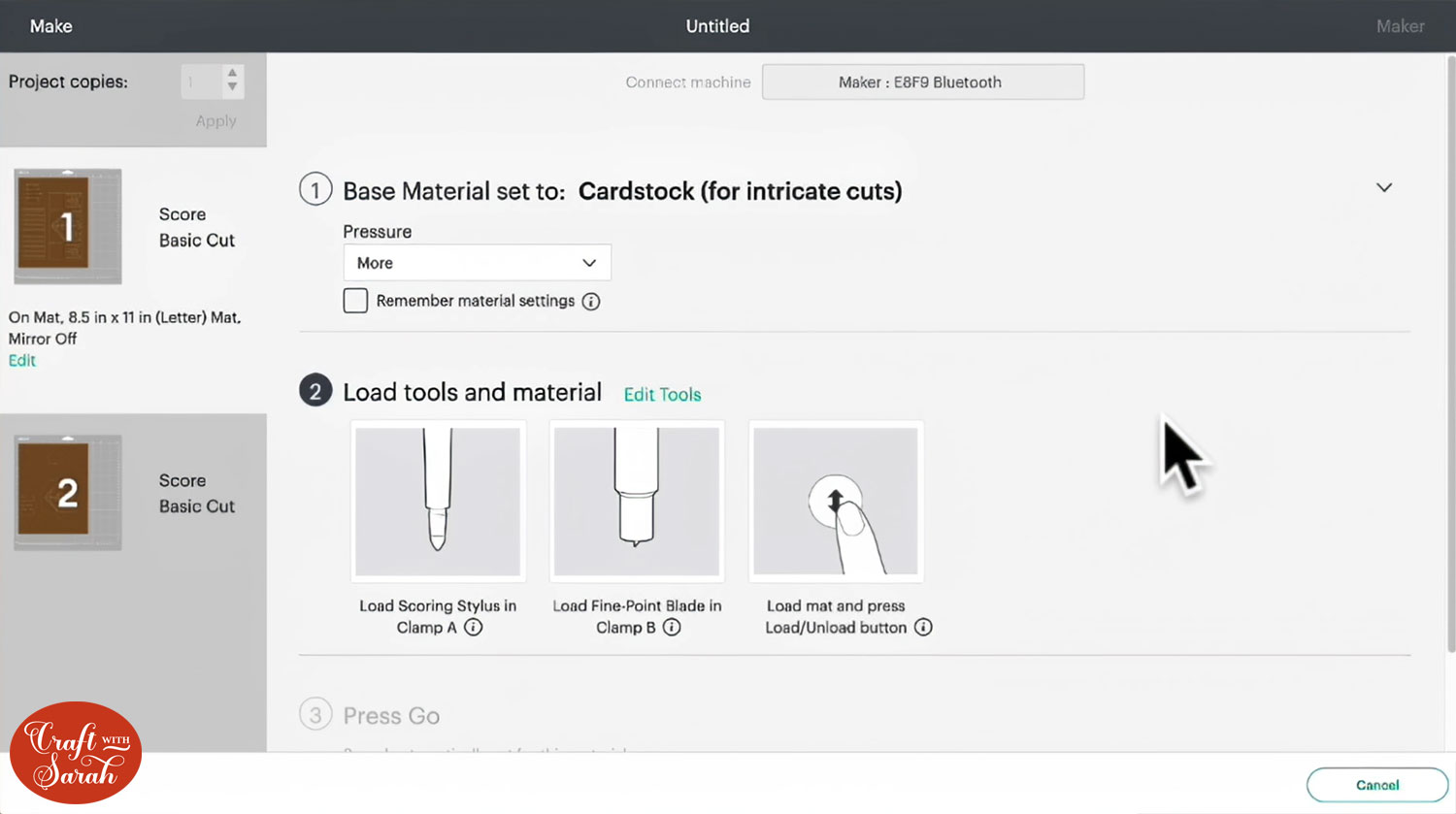Click Edit link under mat 1 settings

[x=22, y=361]
